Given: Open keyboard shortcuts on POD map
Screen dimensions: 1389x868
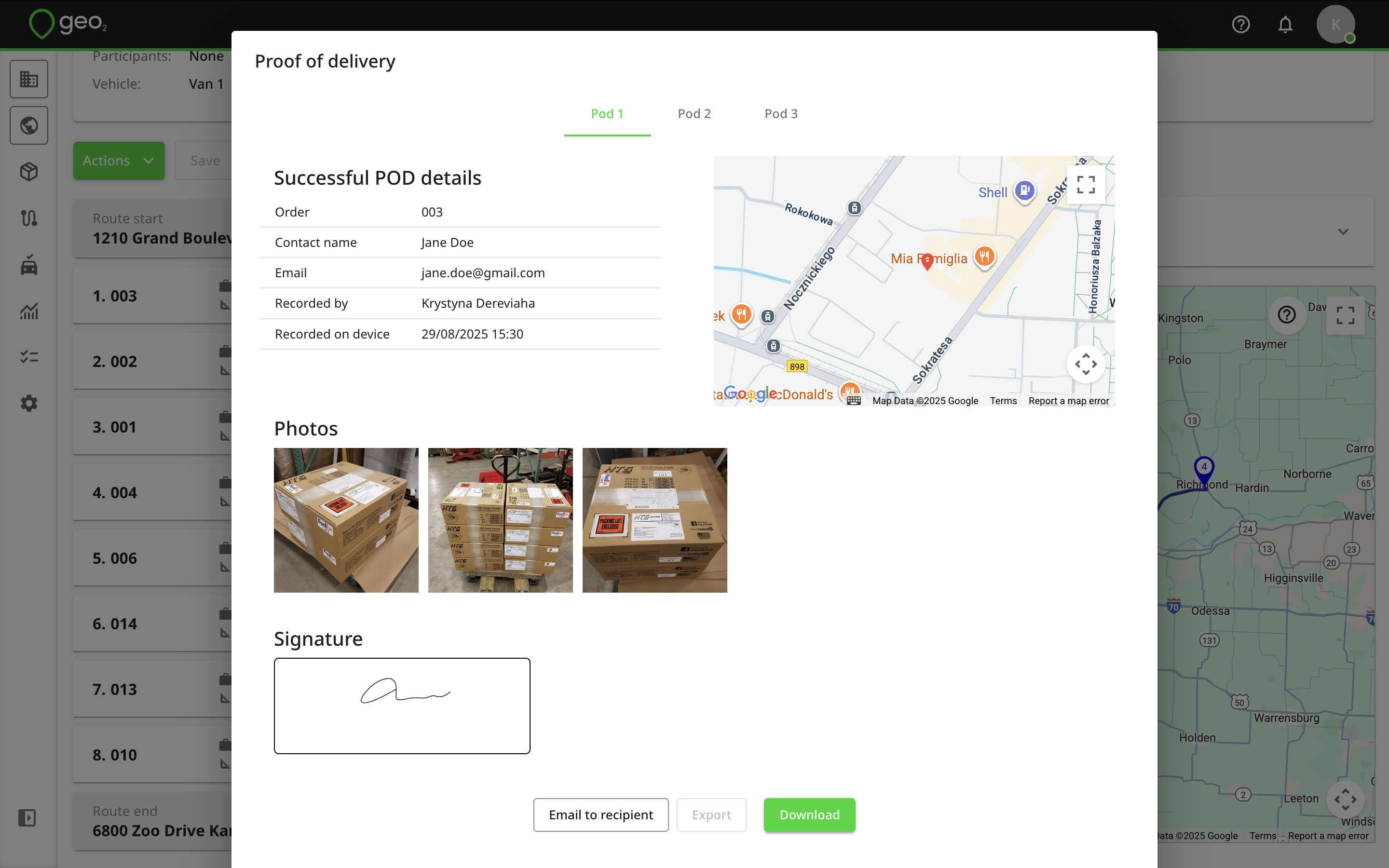Looking at the screenshot, I should [854, 401].
